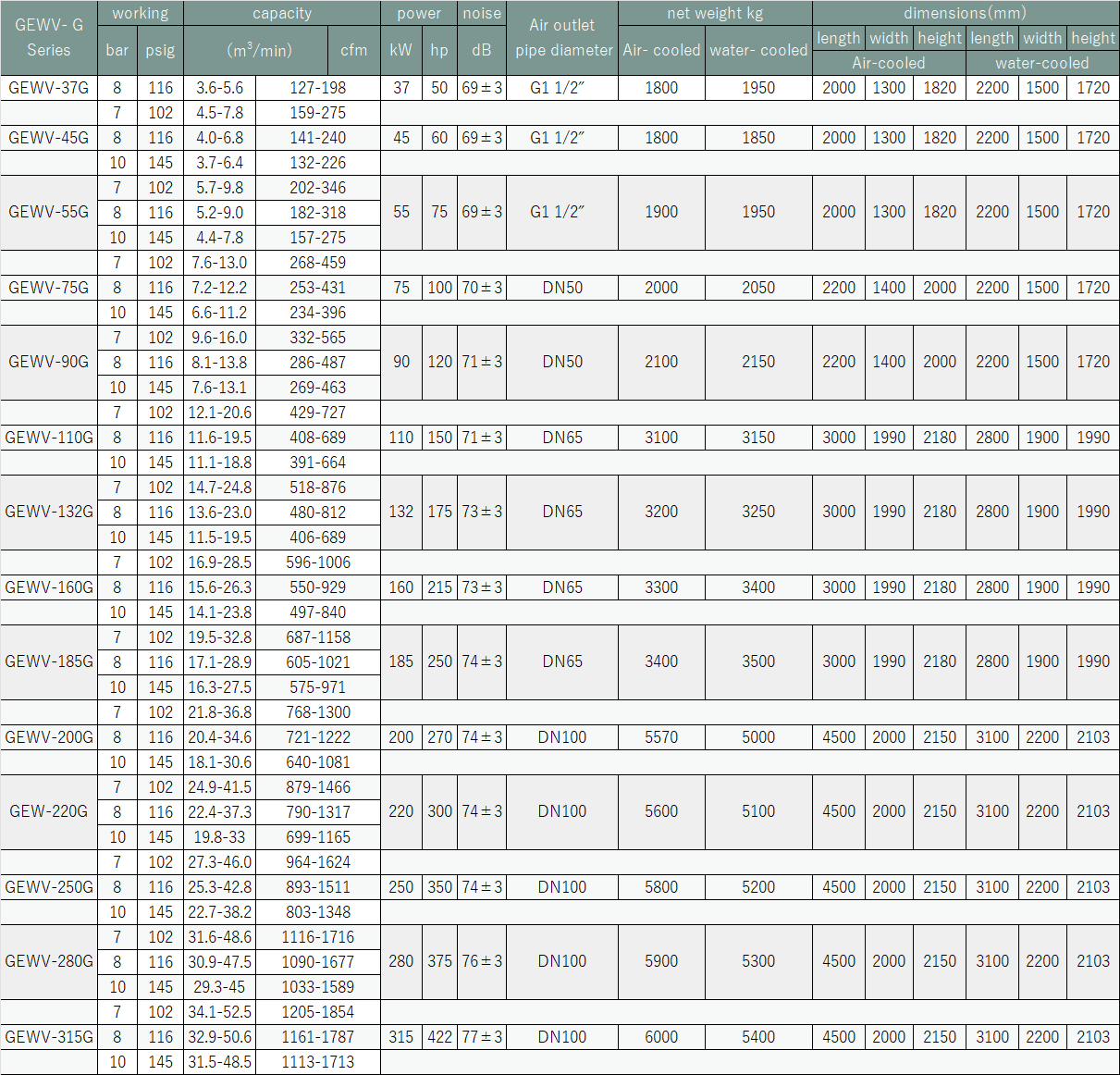1120x1075 pixels.
Task: Click cfm value '332-565'
Action: point(318,338)
